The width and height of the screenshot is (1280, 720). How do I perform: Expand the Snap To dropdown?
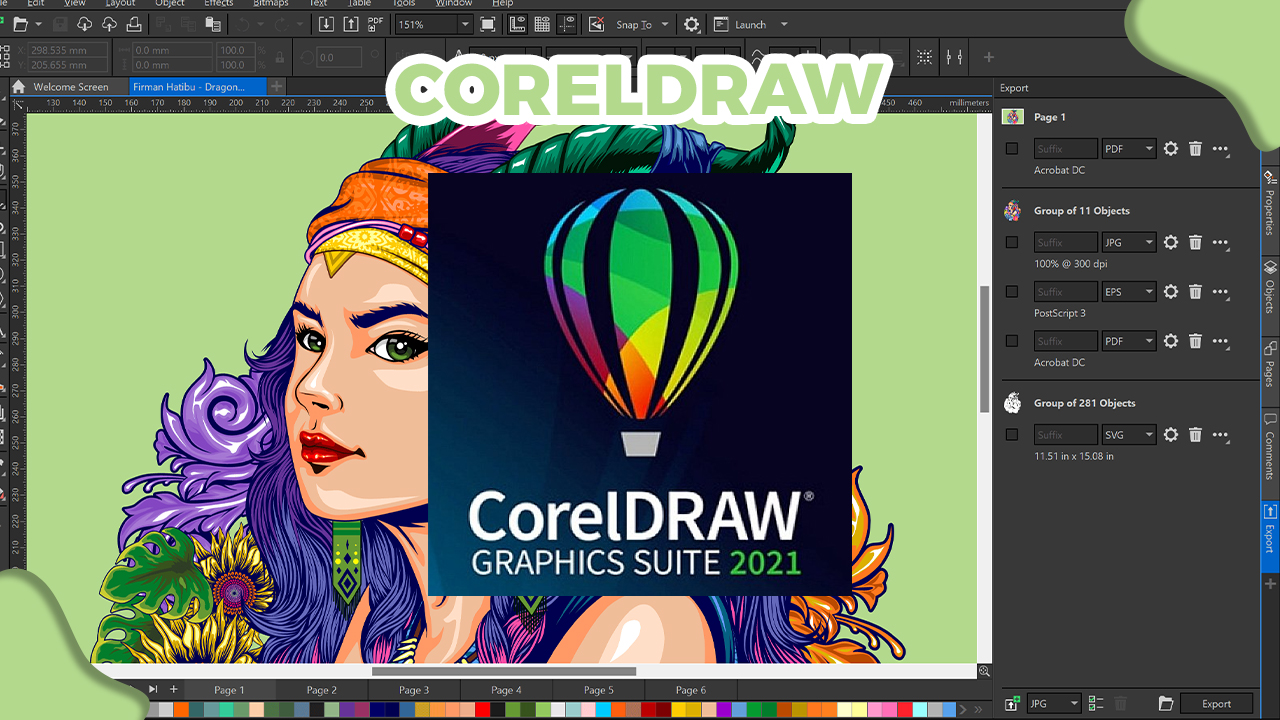point(665,24)
